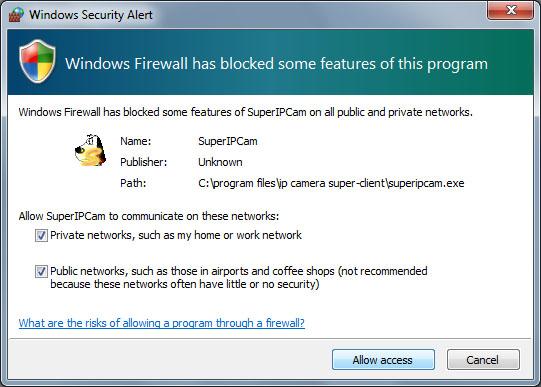
Task: Click the 'Publisher:' field label
Action: click(144, 162)
